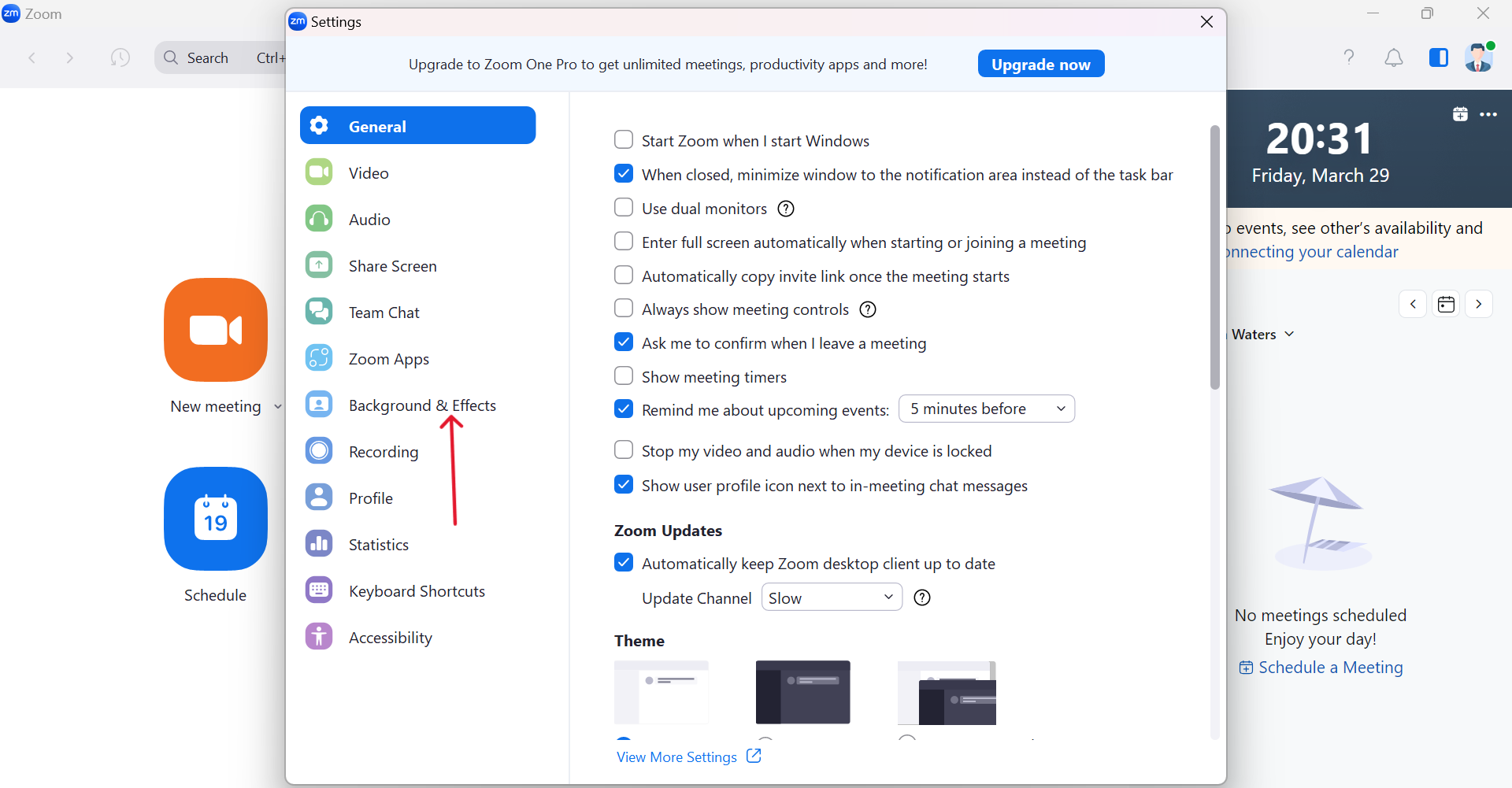Check Stop my video and audio when locked
This screenshot has width=1512, height=788.
pos(624,450)
